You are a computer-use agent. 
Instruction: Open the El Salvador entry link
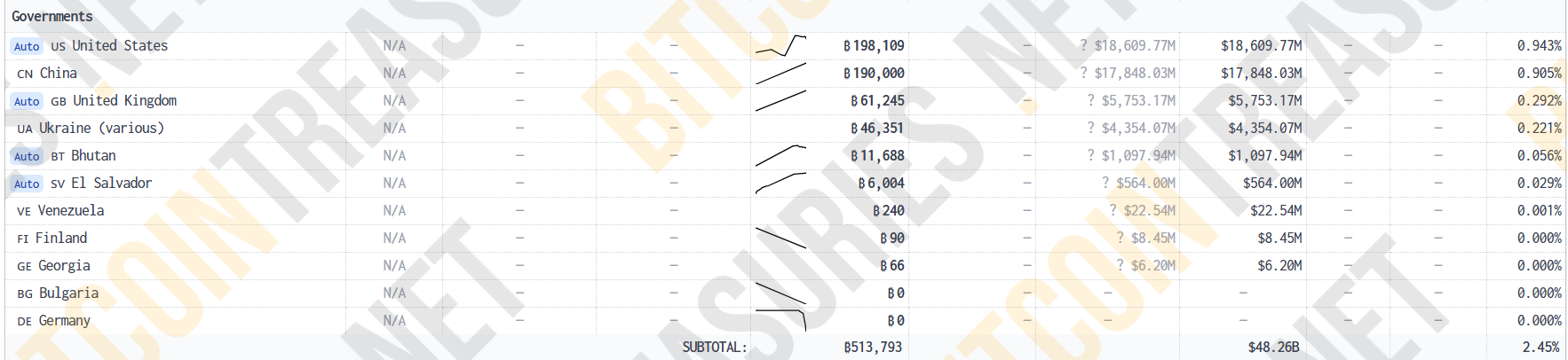[x=111, y=183]
